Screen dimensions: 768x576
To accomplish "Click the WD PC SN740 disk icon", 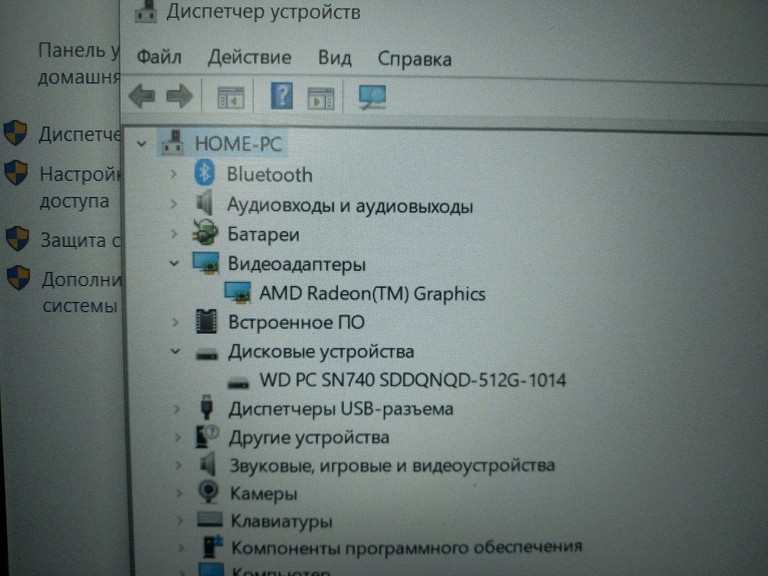I will point(239,384).
